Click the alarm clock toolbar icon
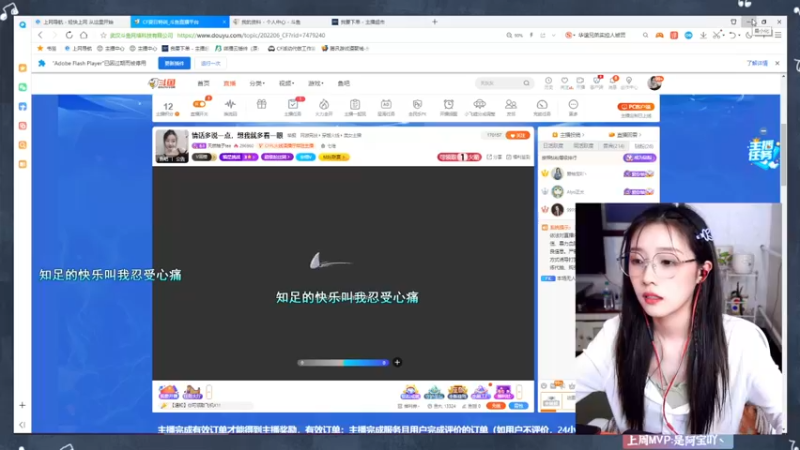The width and height of the screenshot is (800, 450). pos(448,104)
